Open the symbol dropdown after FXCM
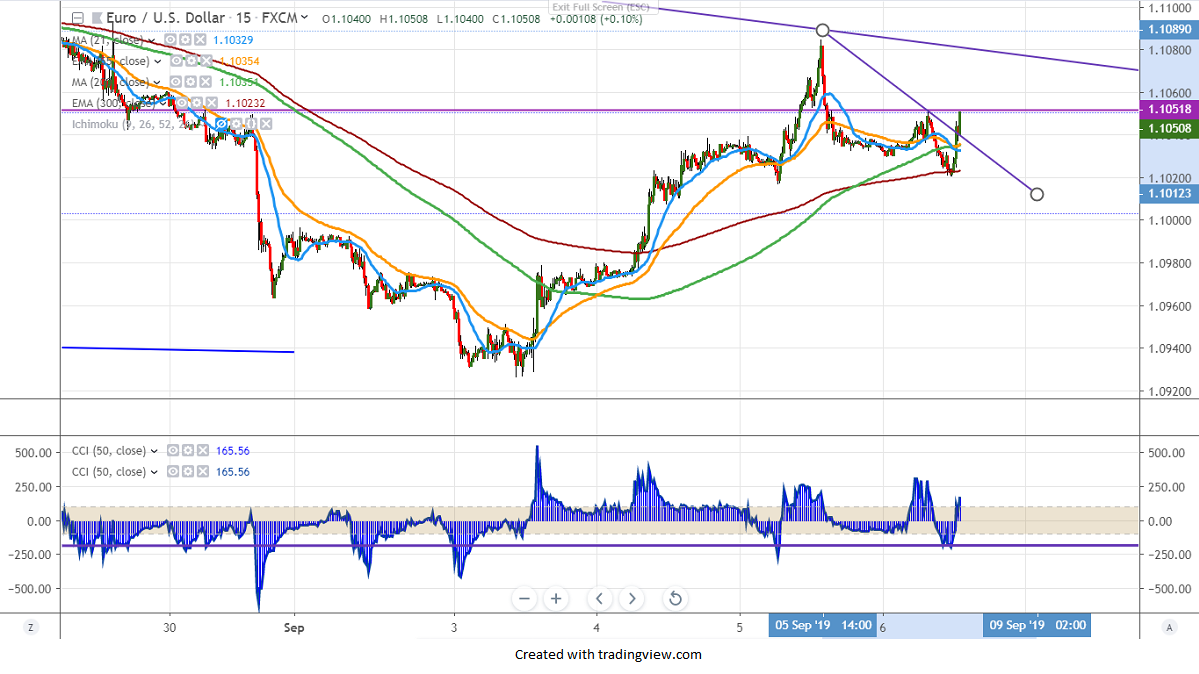Screen dimensions: 1199x674 [304, 17]
